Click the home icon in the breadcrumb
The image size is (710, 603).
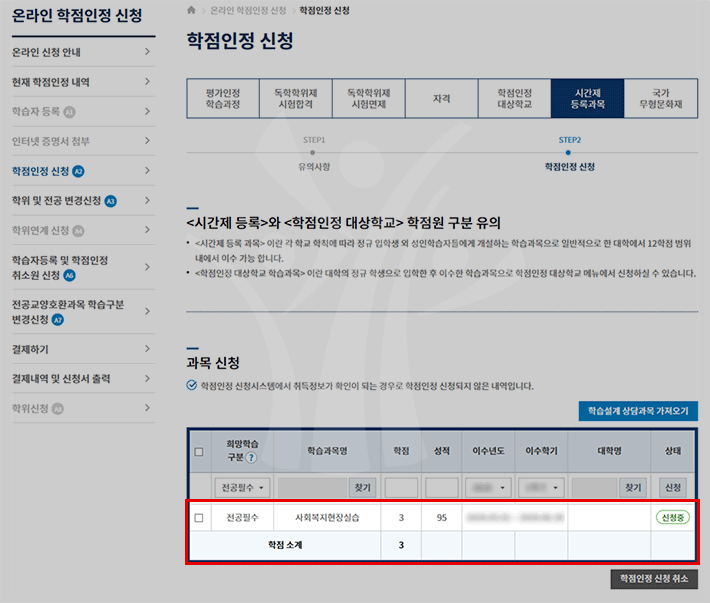click(x=191, y=10)
